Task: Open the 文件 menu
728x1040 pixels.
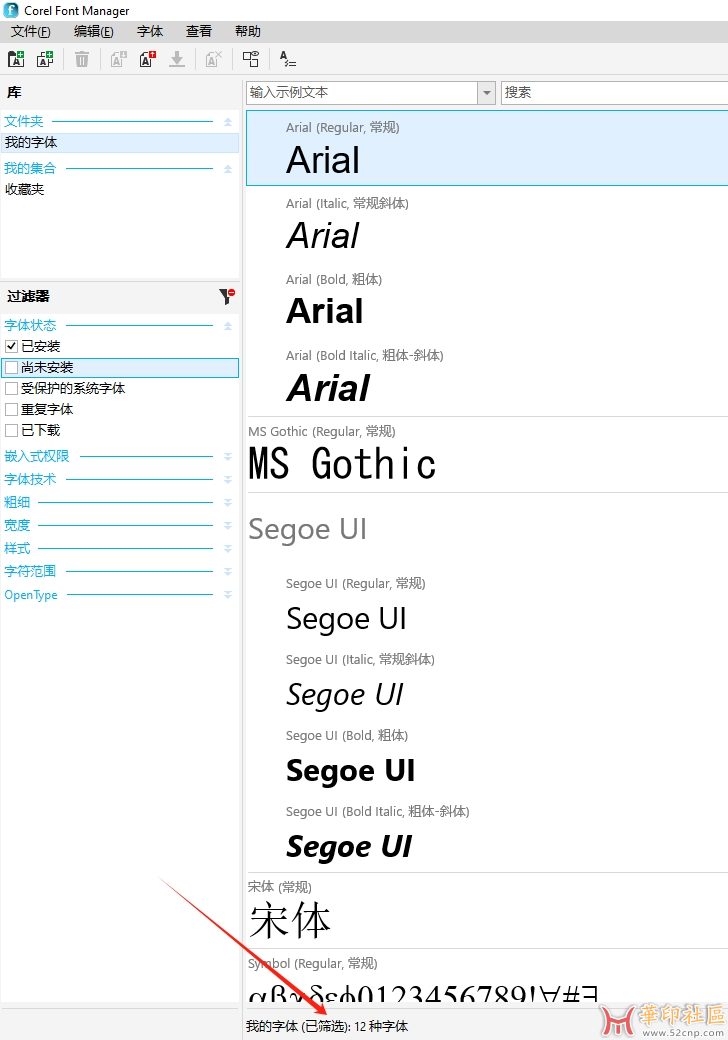Action: pyautogui.click(x=30, y=32)
